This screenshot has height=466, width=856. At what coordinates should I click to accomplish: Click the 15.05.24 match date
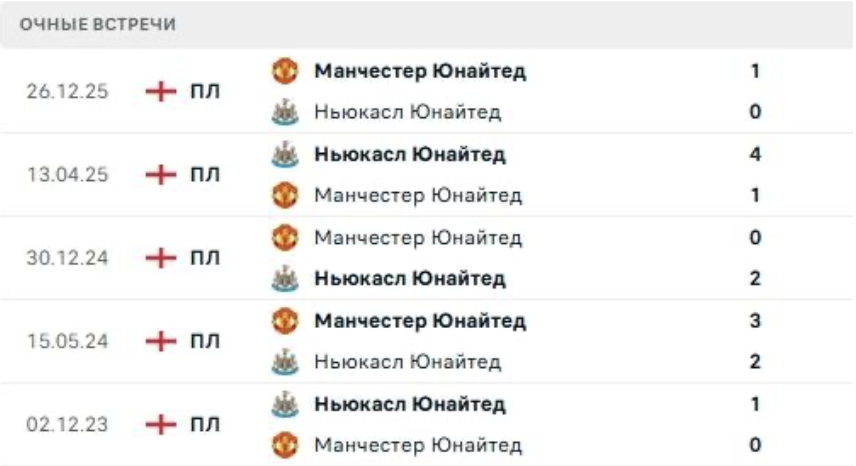pyautogui.click(x=68, y=341)
